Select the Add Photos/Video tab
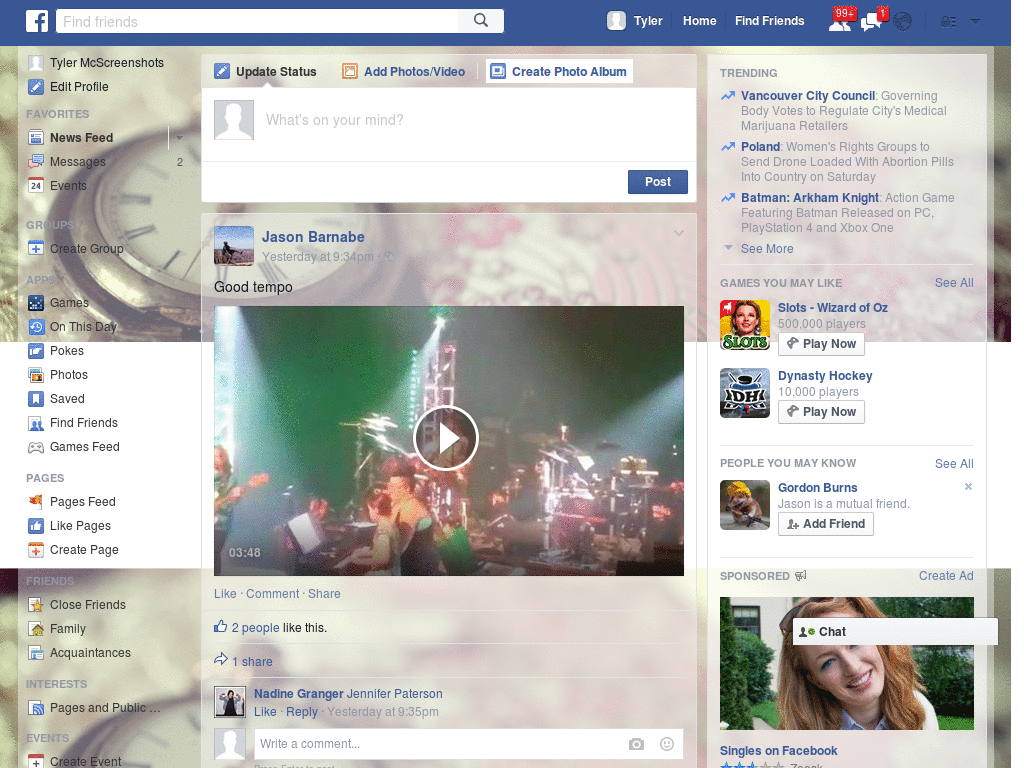Viewport: 1024px width, 768px height. (x=404, y=72)
